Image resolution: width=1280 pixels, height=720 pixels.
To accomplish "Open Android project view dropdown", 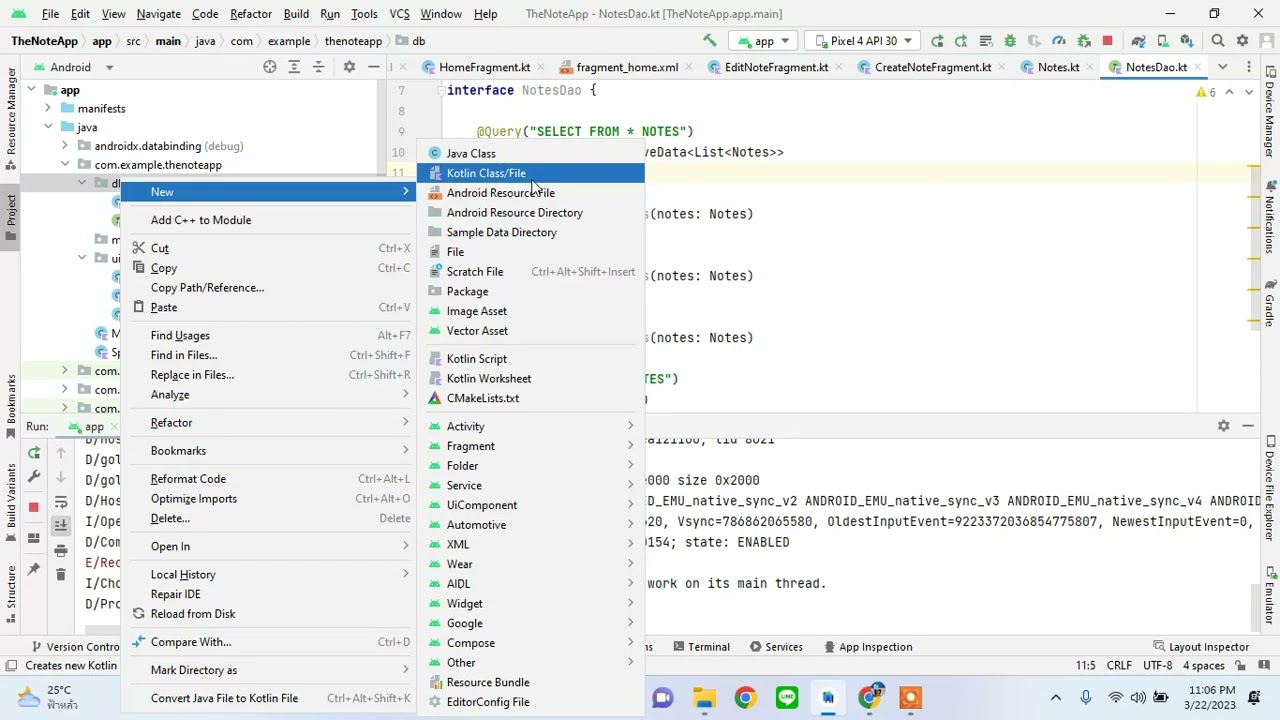I will coord(75,67).
